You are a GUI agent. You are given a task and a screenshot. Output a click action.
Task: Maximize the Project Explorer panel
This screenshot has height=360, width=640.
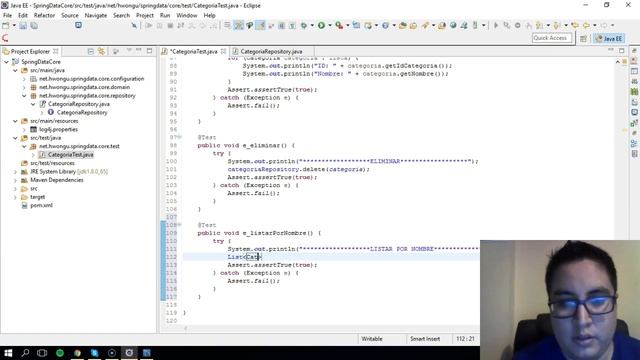149,51
